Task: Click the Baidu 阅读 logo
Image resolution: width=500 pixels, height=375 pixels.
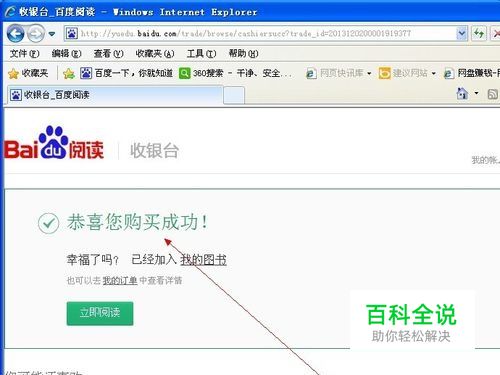Action: (54, 143)
